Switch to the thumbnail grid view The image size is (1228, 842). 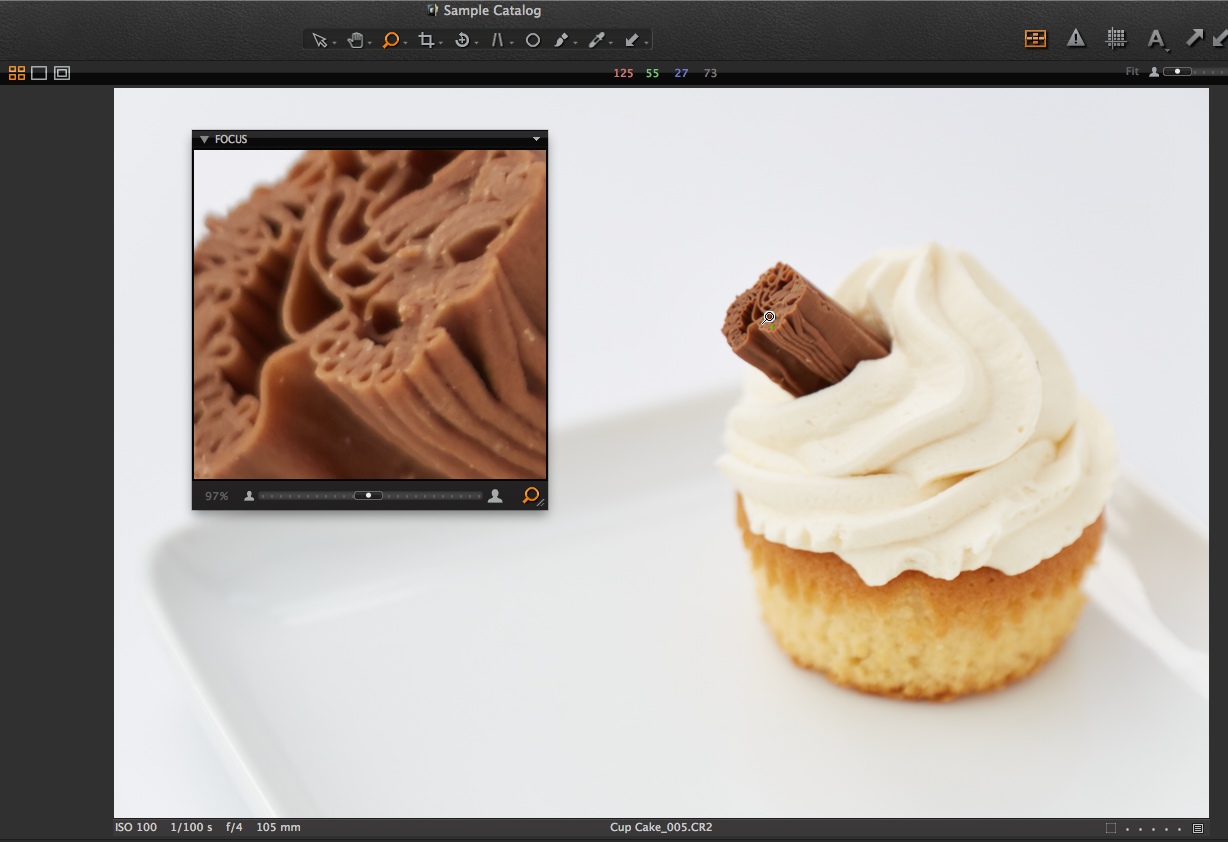pos(16,73)
